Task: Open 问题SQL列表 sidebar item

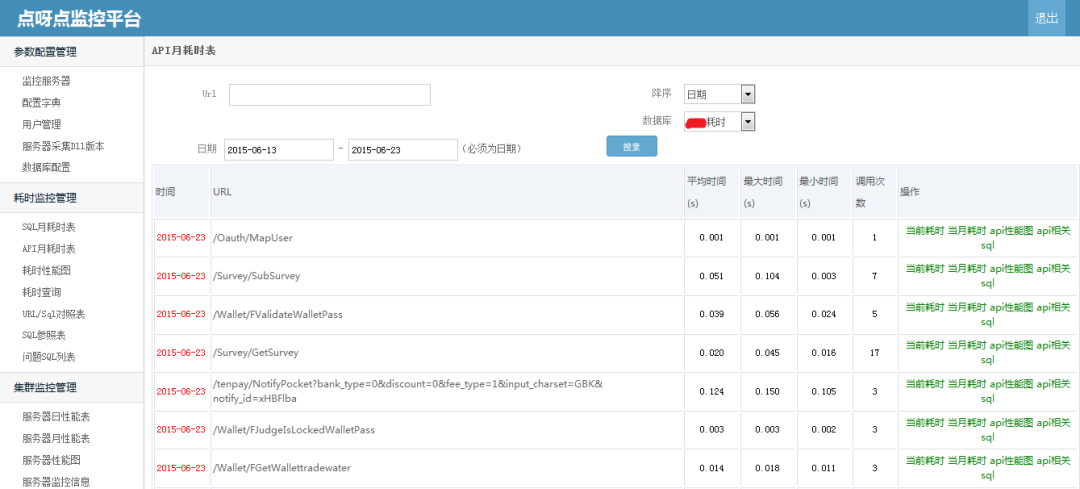Action: (x=49, y=357)
